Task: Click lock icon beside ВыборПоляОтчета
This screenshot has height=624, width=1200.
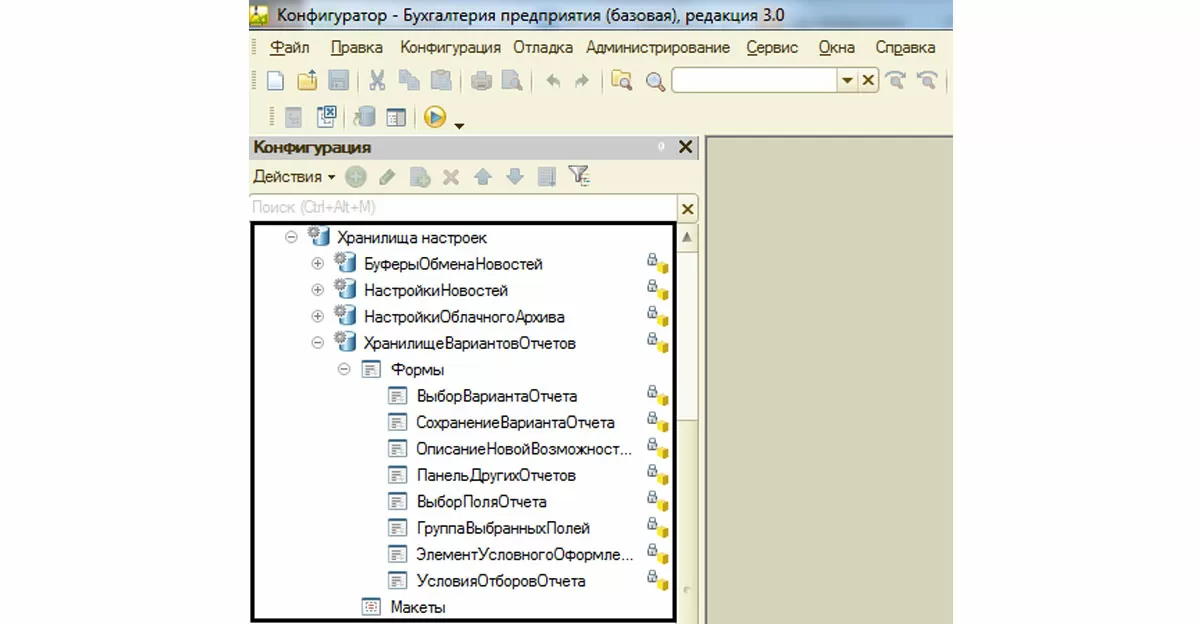Action: [657, 501]
